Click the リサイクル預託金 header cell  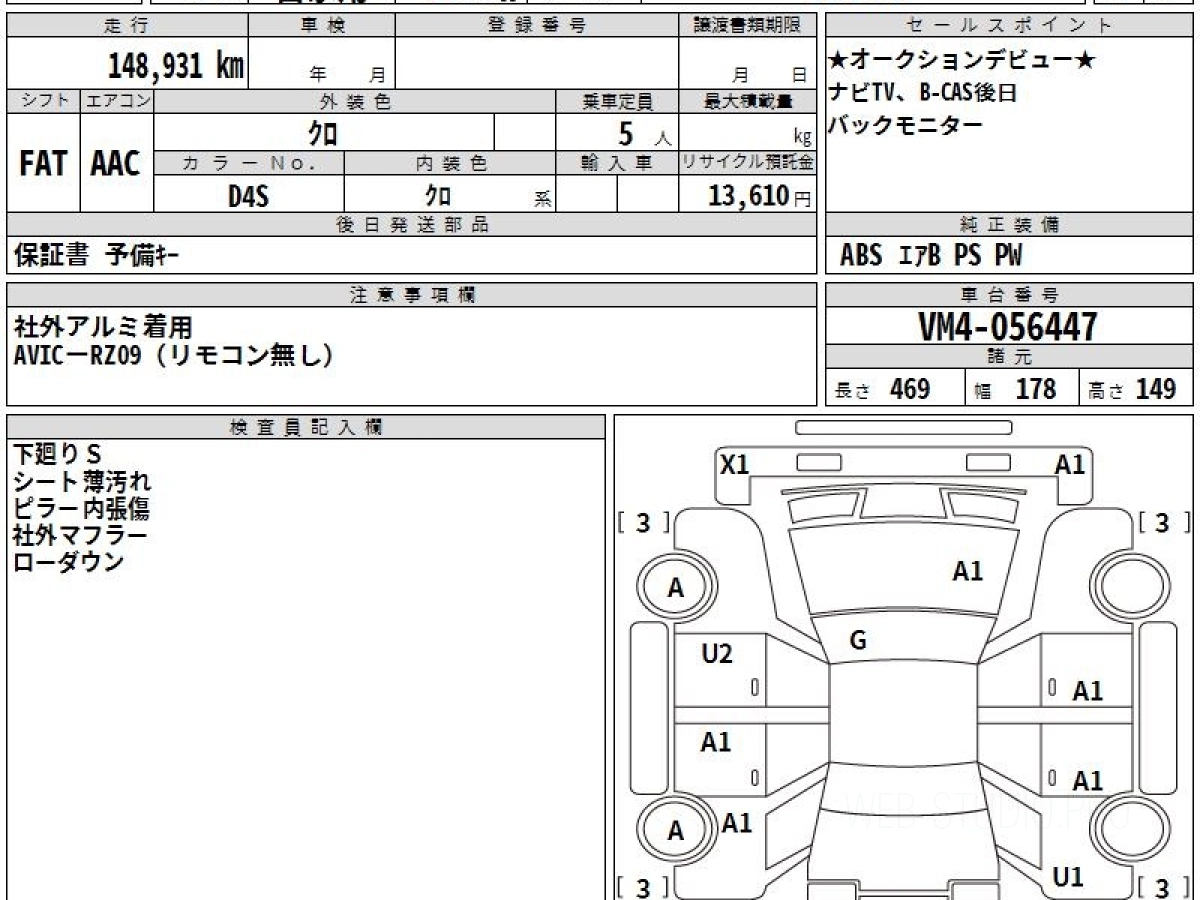point(748,163)
